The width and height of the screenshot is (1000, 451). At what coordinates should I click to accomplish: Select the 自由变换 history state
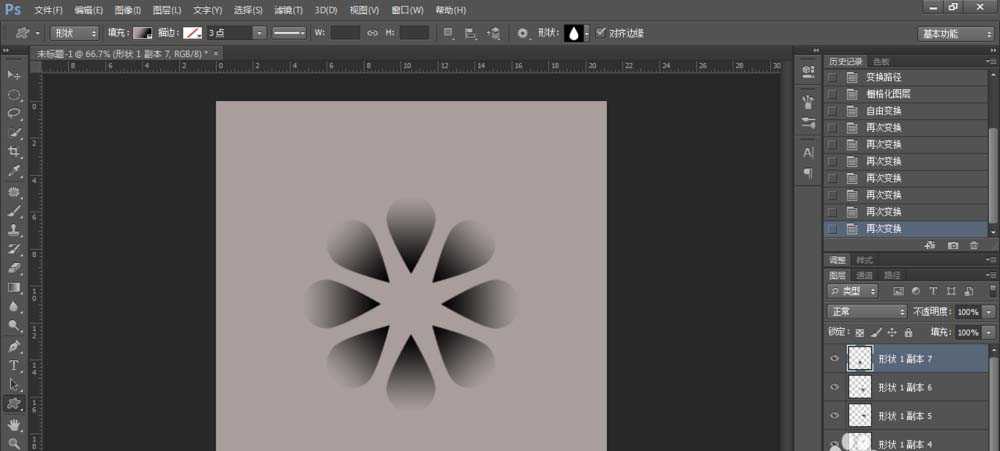[883, 110]
